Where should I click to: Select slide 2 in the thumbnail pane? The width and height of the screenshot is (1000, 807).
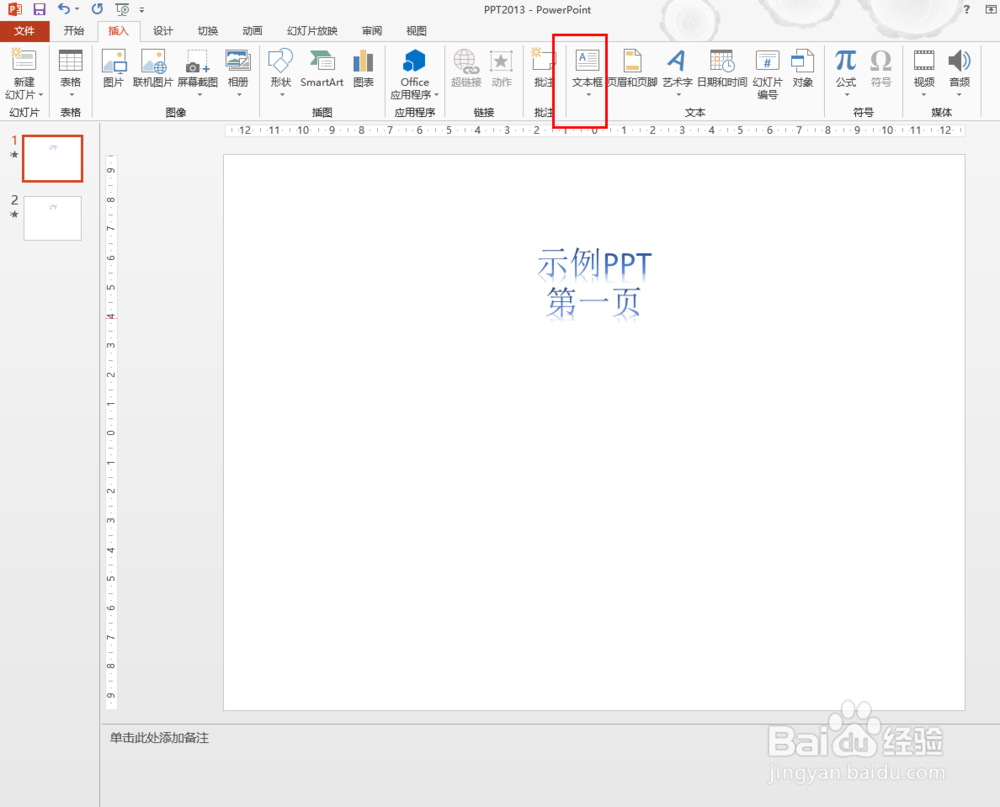[x=52, y=218]
